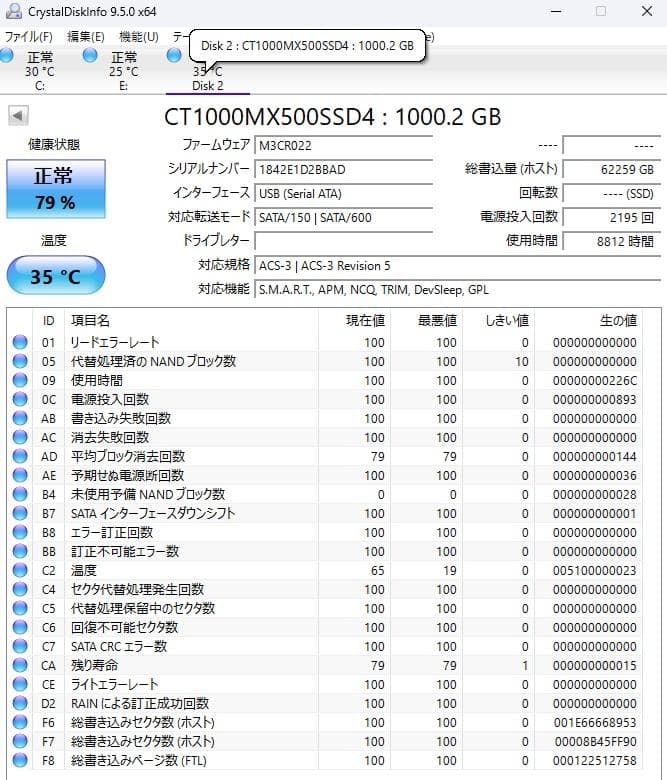
Task: Click the 生の値 column header
Action: (588, 320)
